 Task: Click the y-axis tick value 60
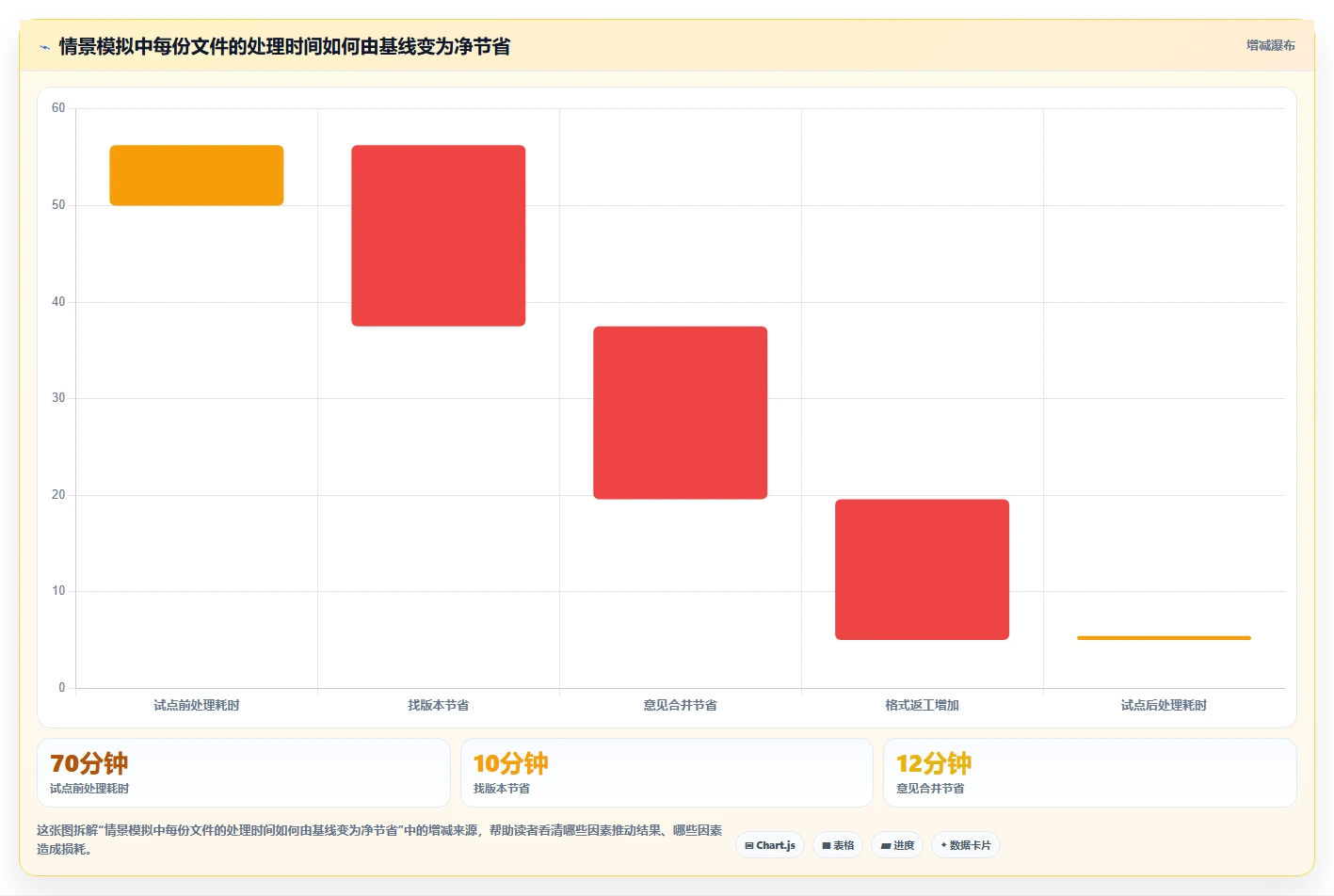pyautogui.click(x=58, y=108)
